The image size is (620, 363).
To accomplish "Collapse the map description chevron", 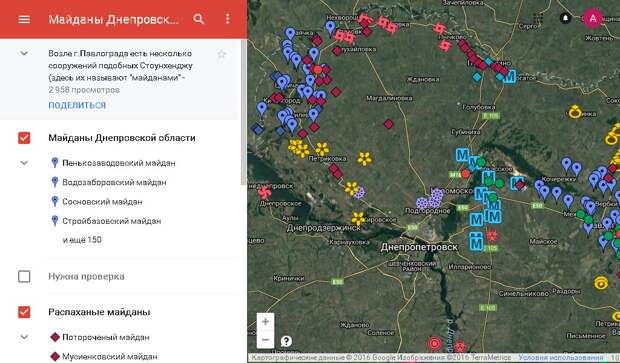I will [x=24, y=53].
